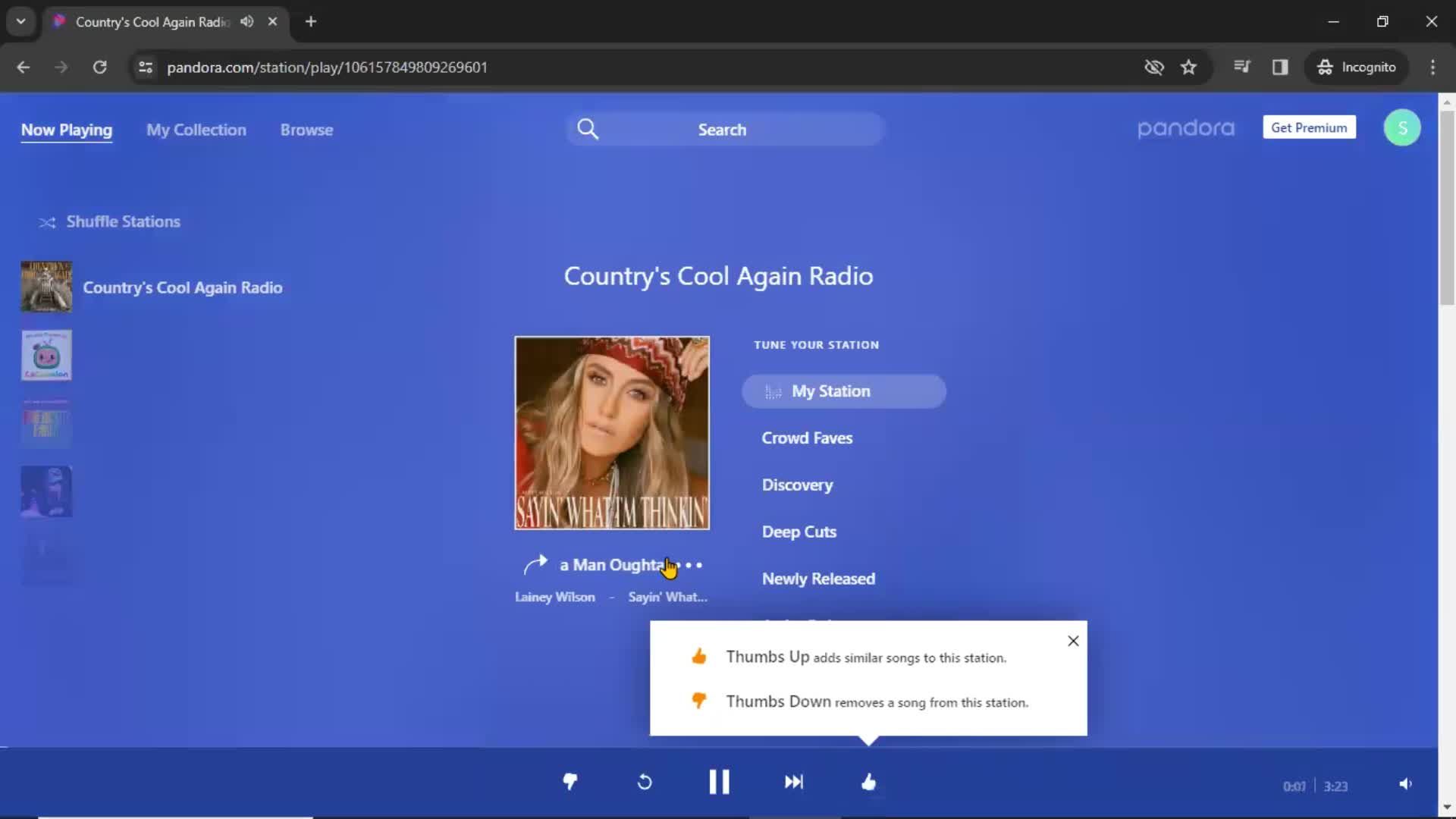
Task: Click the Skip Track forward icon
Action: pos(793,781)
